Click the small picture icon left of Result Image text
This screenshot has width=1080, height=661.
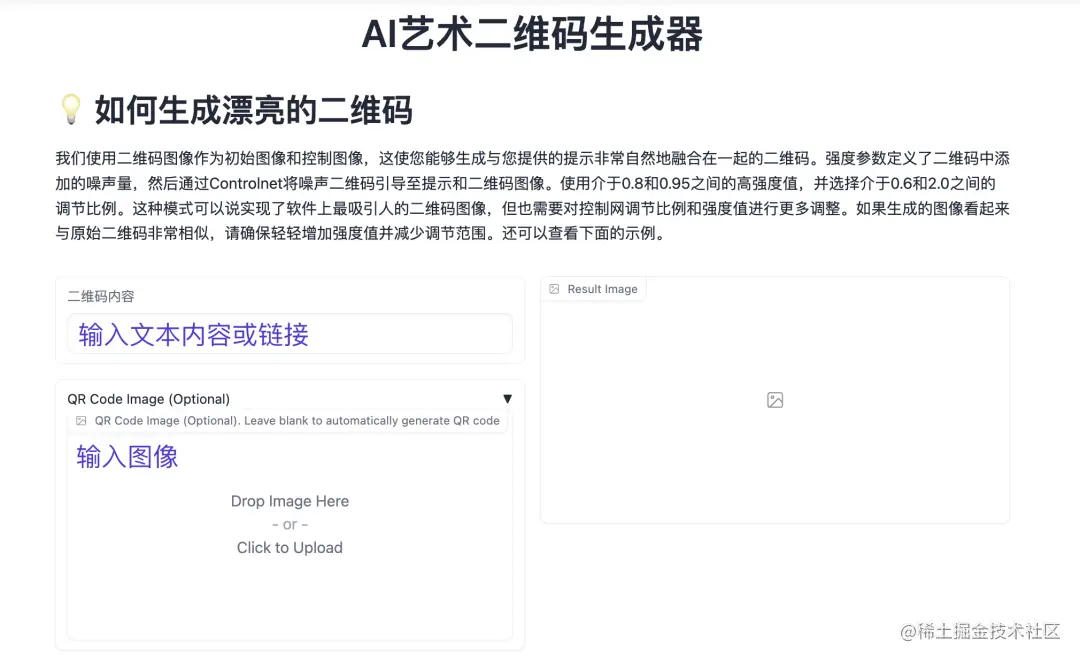(554, 288)
